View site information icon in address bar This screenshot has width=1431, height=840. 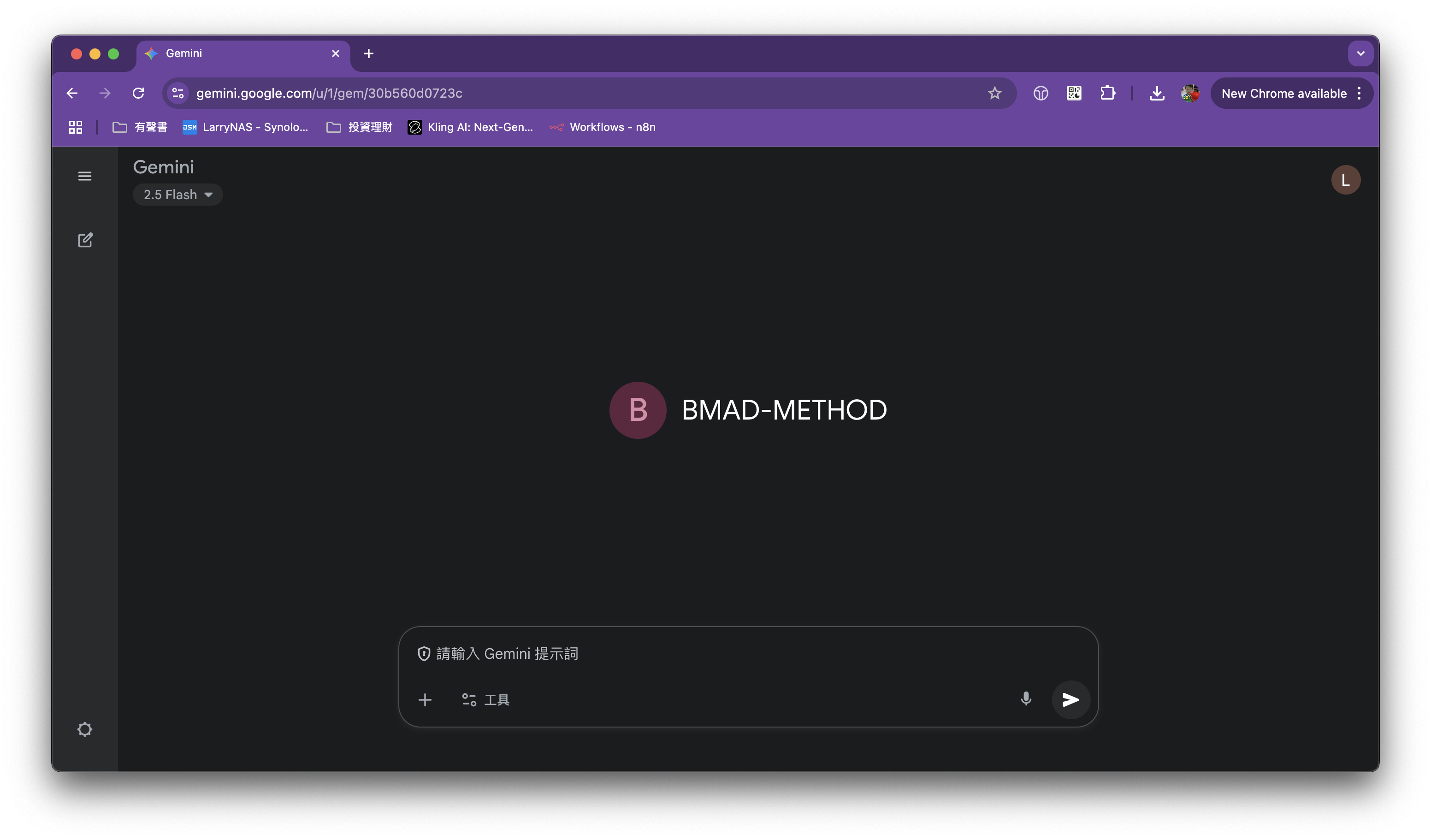click(x=178, y=93)
